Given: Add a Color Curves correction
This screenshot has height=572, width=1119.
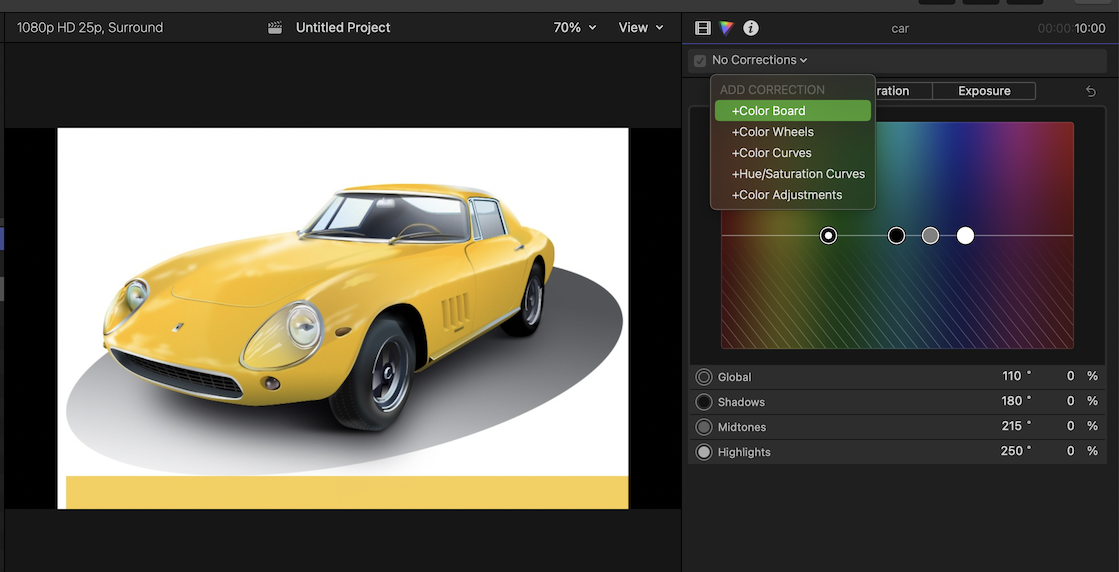Looking at the screenshot, I should coord(792,153).
